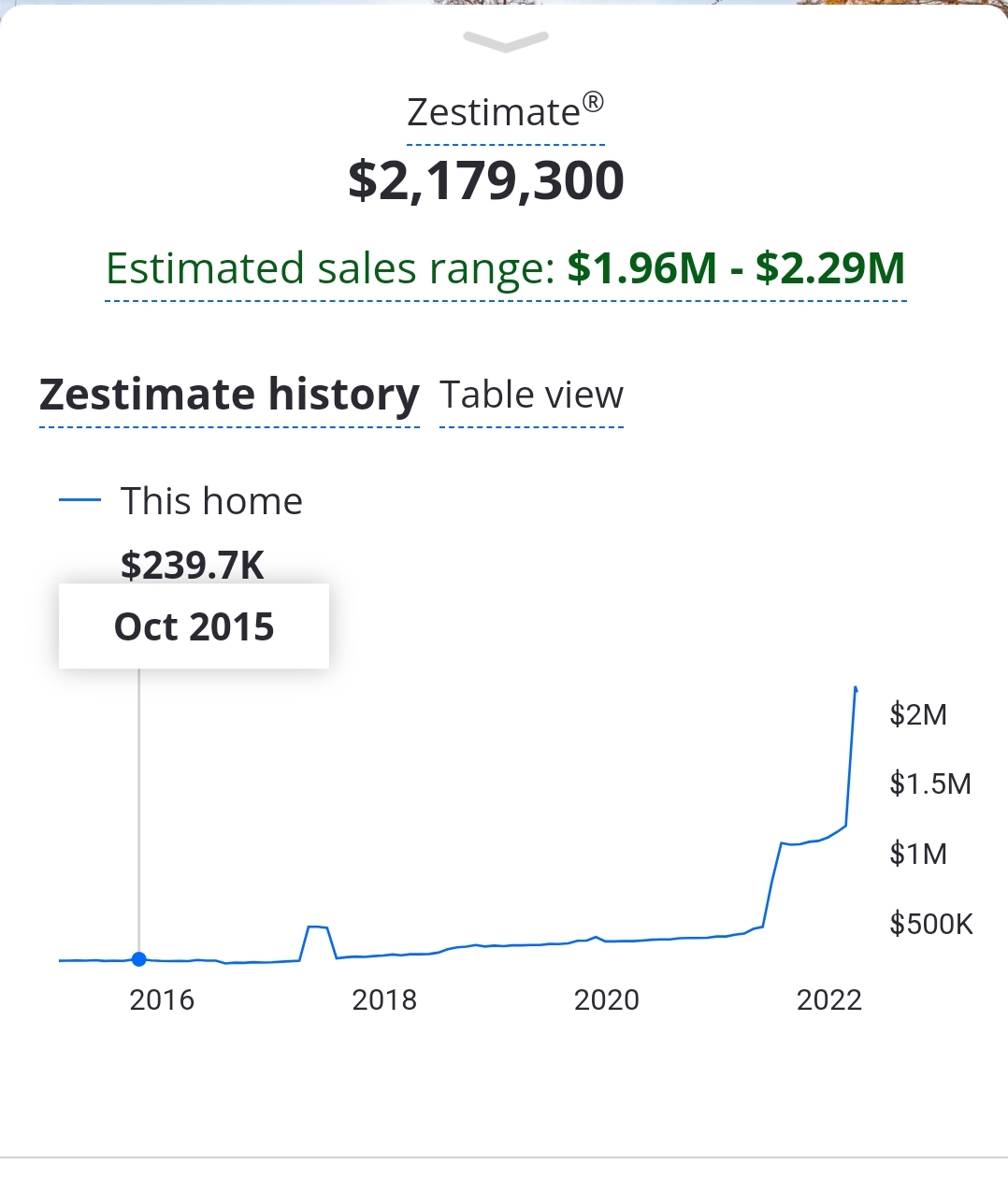This screenshot has height=1193, width=1008.
Task: Click the $2M y-axis label
Action: (918, 714)
